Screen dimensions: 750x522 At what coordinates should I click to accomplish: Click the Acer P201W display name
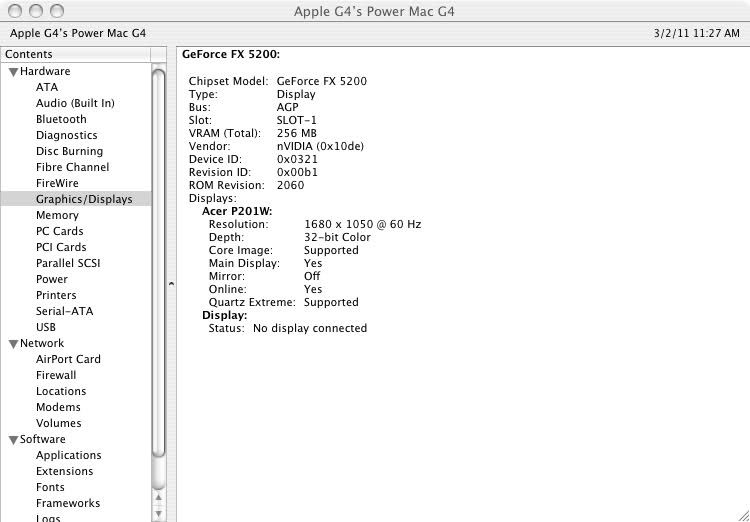pos(237,211)
